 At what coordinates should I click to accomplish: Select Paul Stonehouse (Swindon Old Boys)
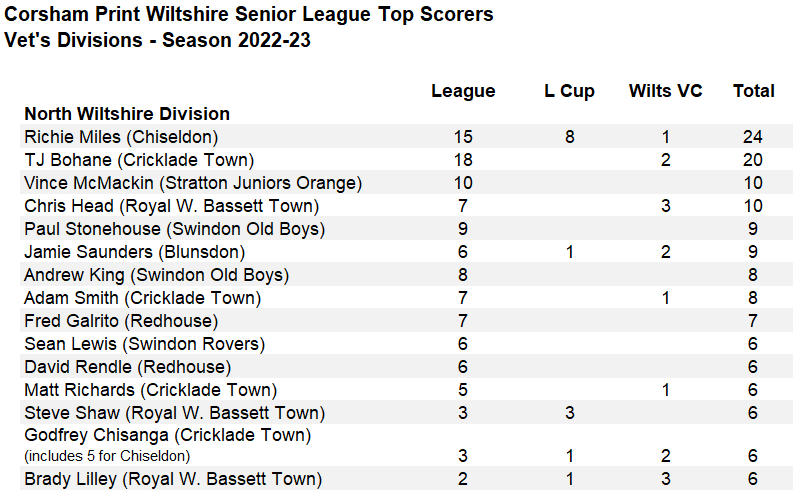click(174, 229)
